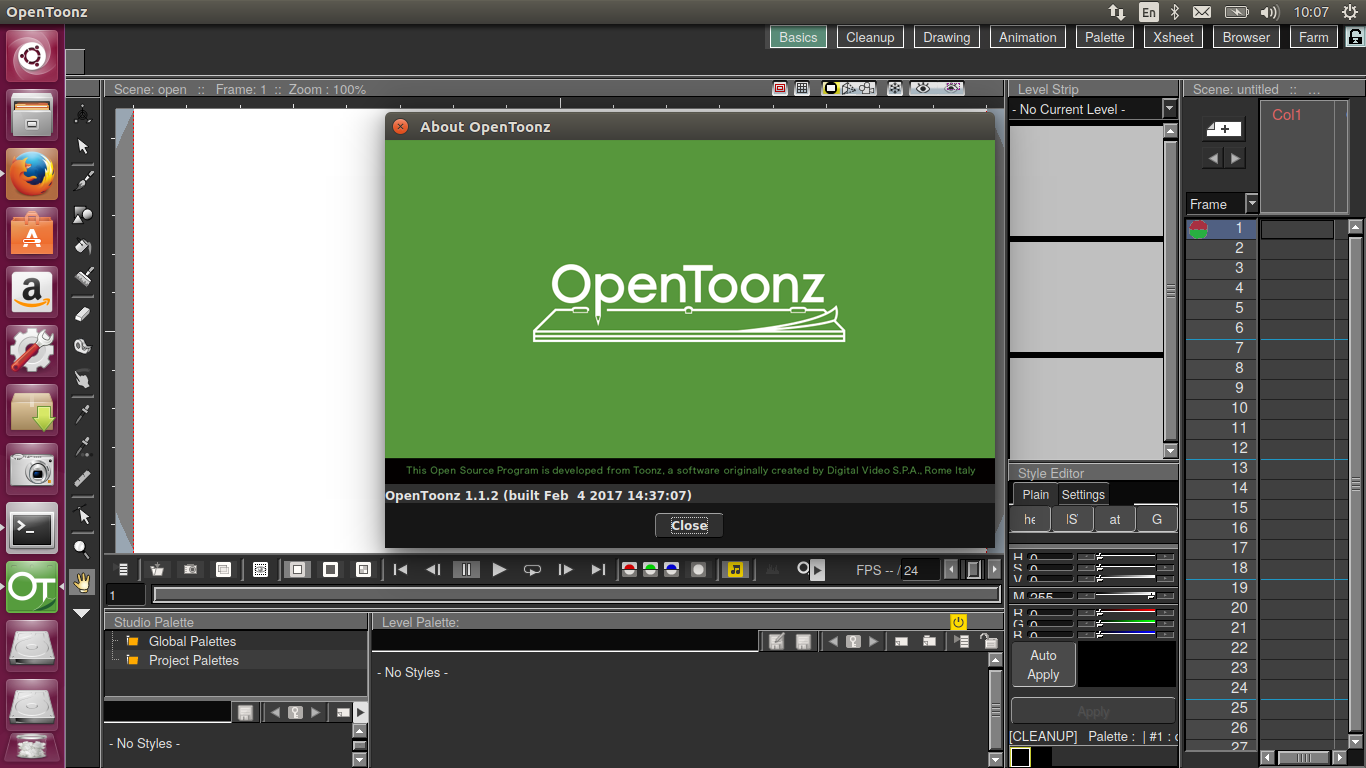Click the New Level icon in Xsheet

(1223, 129)
